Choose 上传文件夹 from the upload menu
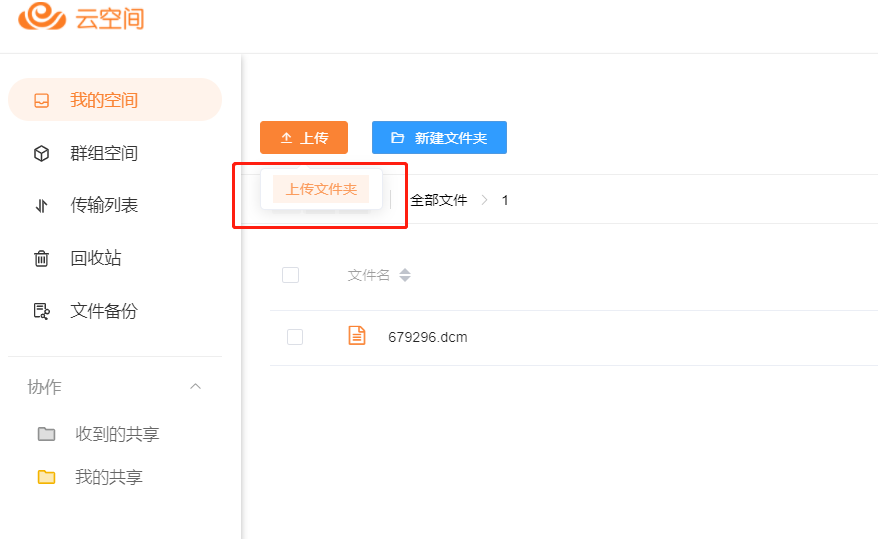Viewport: 878px width, 539px height. pyautogui.click(x=321, y=189)
